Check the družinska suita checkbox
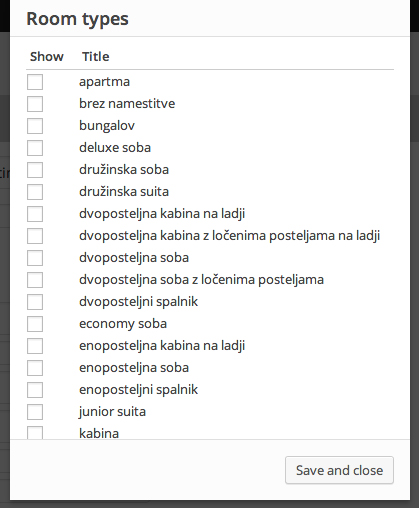 (35, 192)
